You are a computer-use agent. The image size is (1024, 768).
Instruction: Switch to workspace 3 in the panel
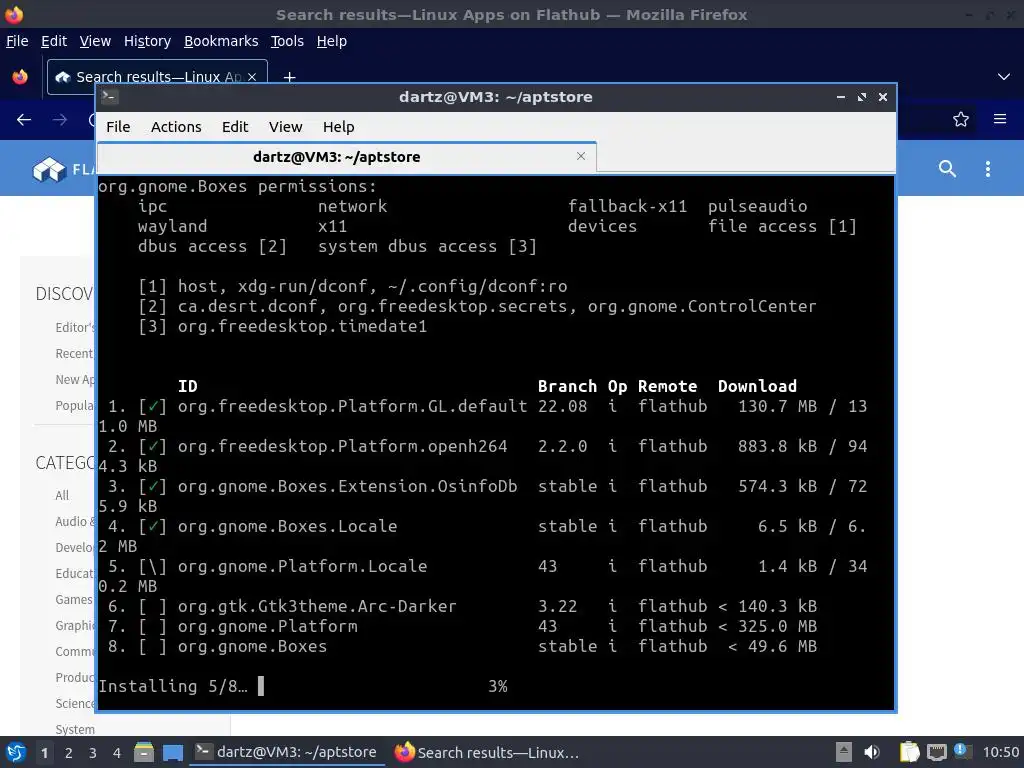(x=93, y=753)
